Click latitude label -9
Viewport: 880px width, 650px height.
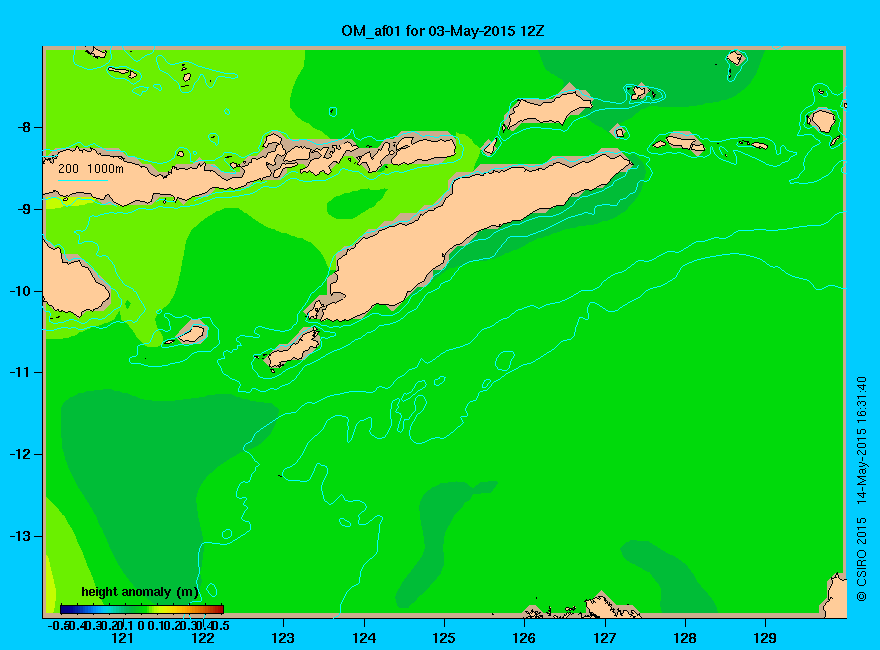[25, 209]
